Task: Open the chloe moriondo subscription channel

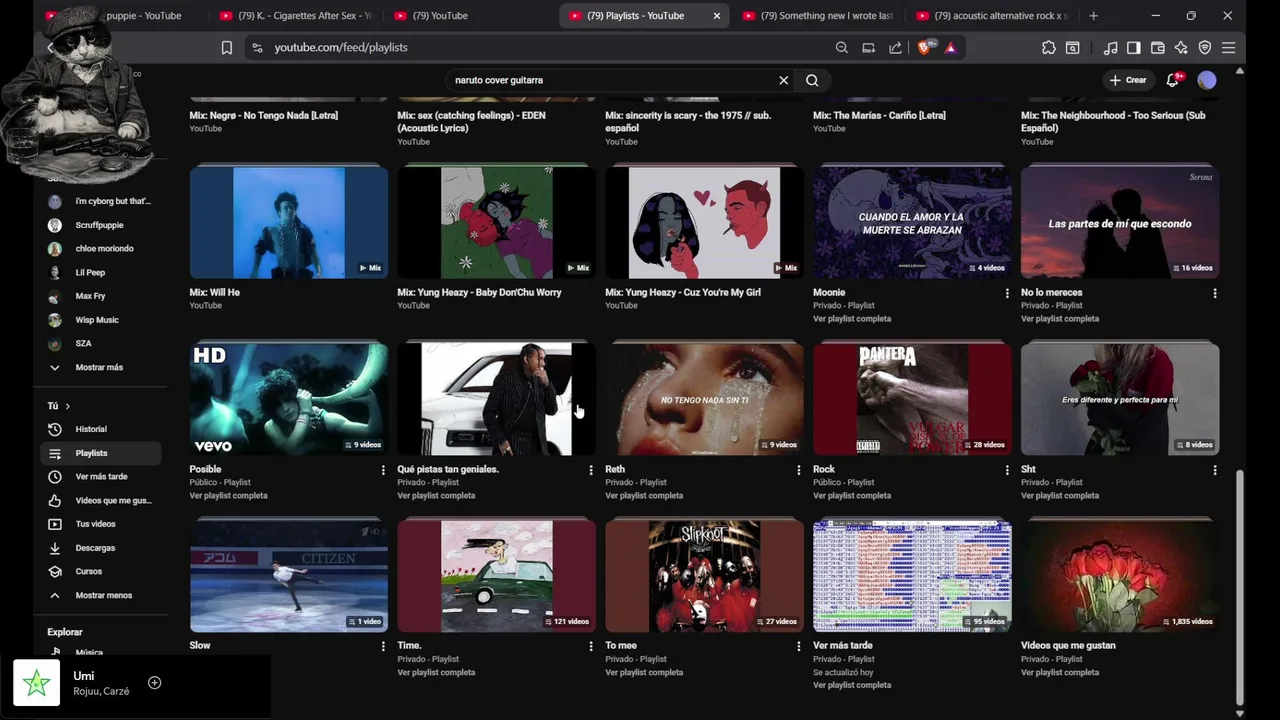Action: [98, 248]
